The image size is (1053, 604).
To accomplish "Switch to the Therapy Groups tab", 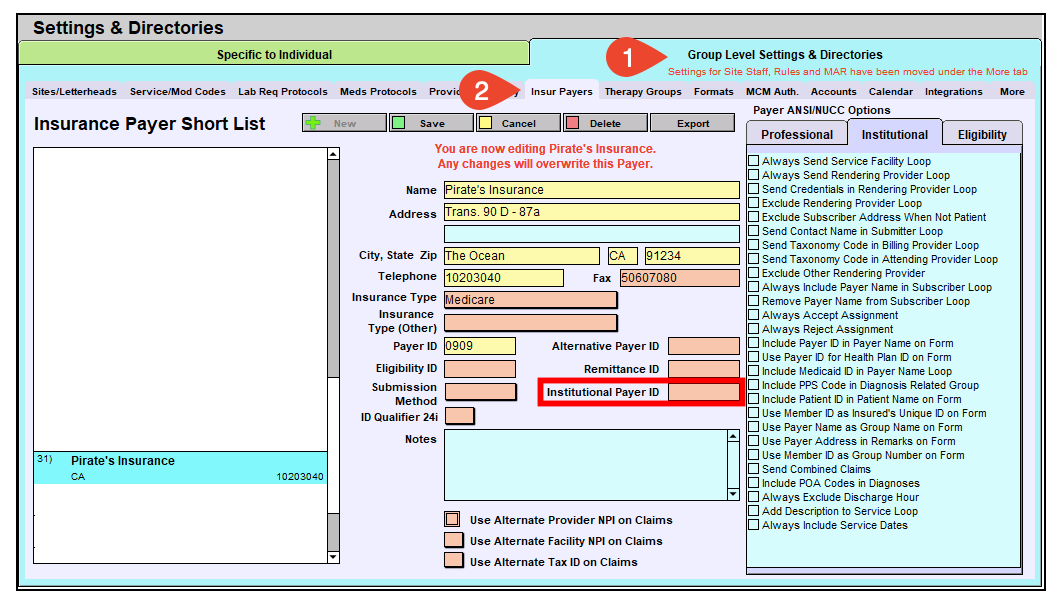I will pos(642,92).
